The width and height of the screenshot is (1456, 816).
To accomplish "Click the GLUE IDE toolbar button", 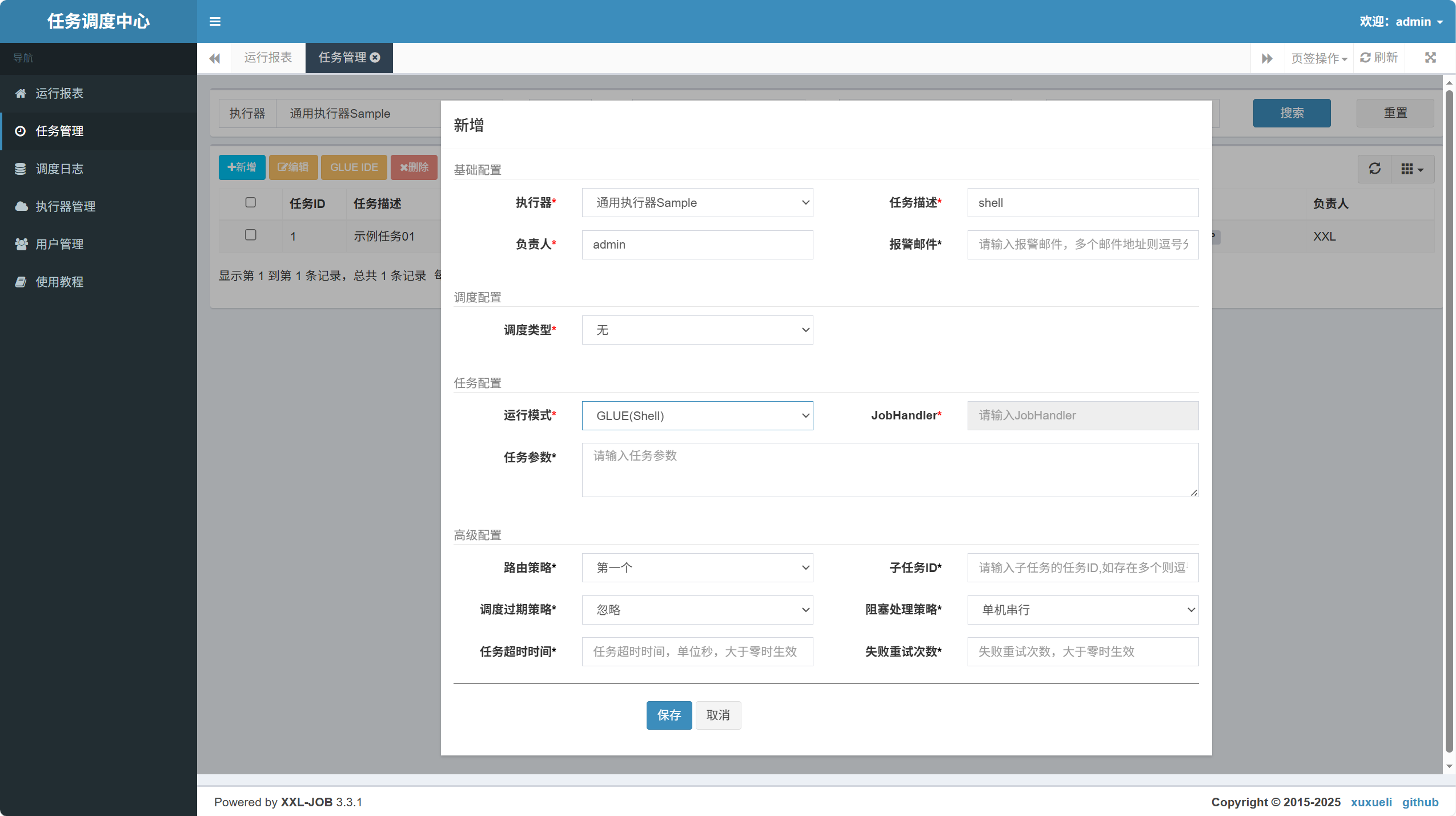I will 354,167.
